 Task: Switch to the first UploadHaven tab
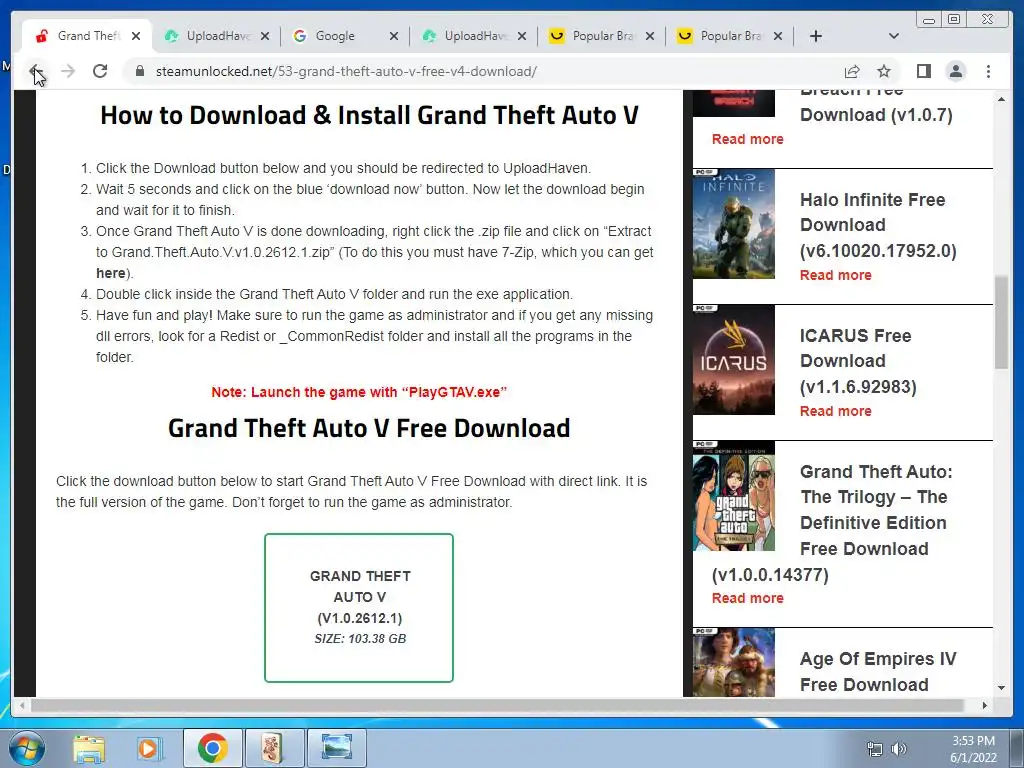216,36
